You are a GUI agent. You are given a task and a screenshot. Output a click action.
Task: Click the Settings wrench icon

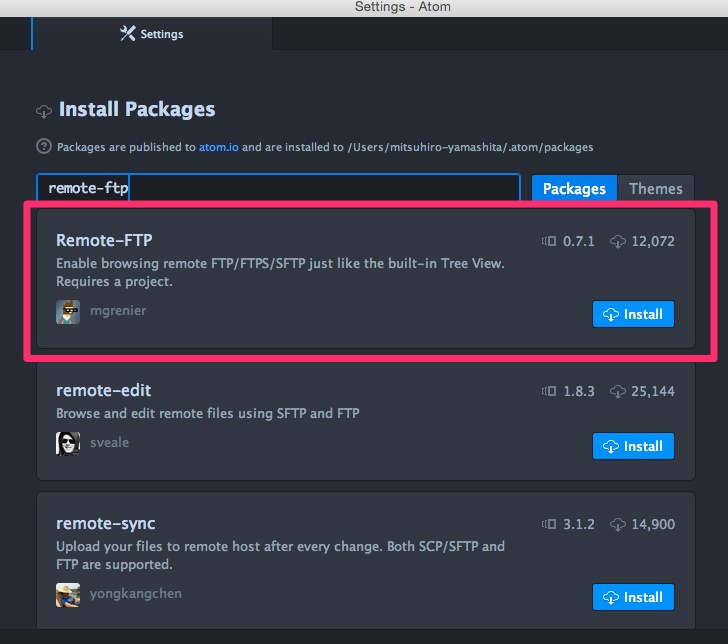pyautogui.click(x=128, y=33)
